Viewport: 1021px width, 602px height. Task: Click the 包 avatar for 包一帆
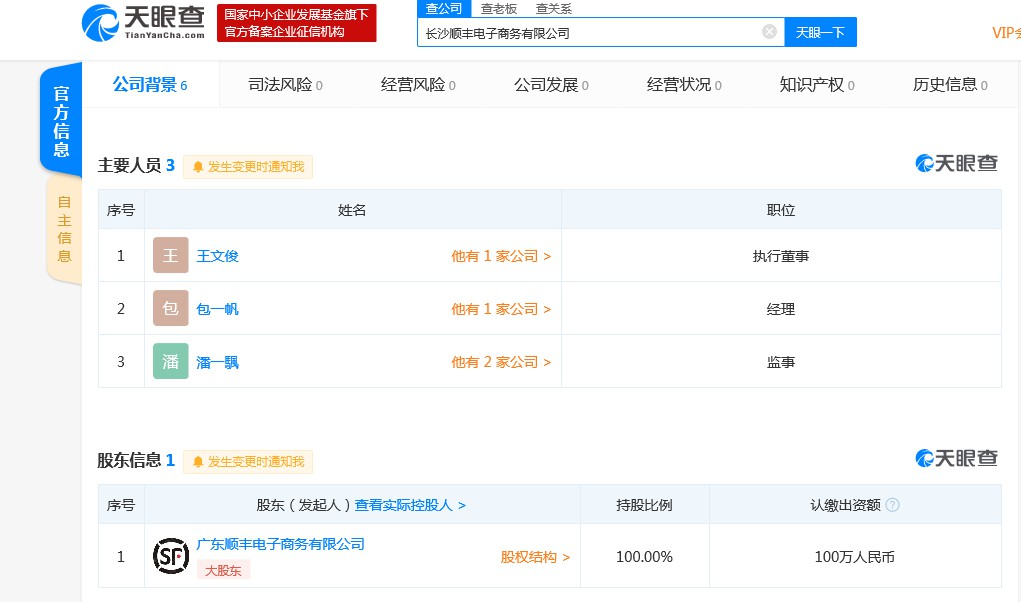[171, 308]
